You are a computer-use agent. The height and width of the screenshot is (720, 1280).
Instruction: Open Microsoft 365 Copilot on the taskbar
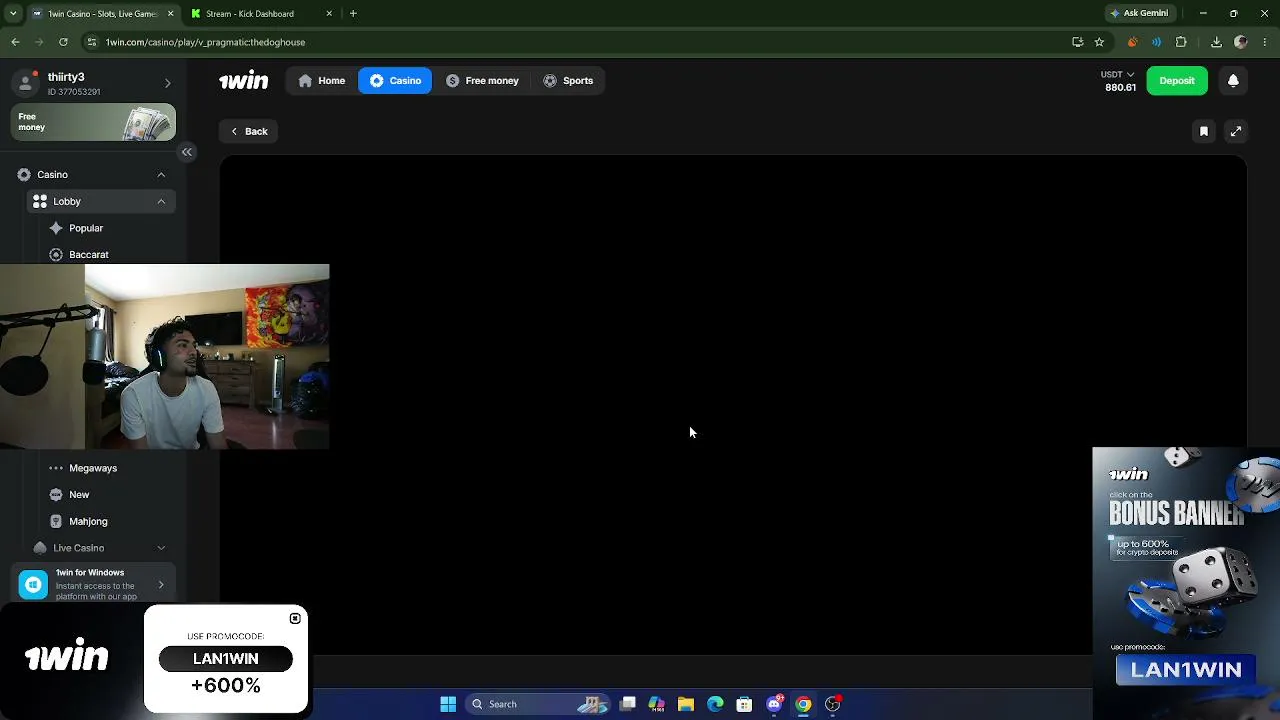tap(657, 704)
